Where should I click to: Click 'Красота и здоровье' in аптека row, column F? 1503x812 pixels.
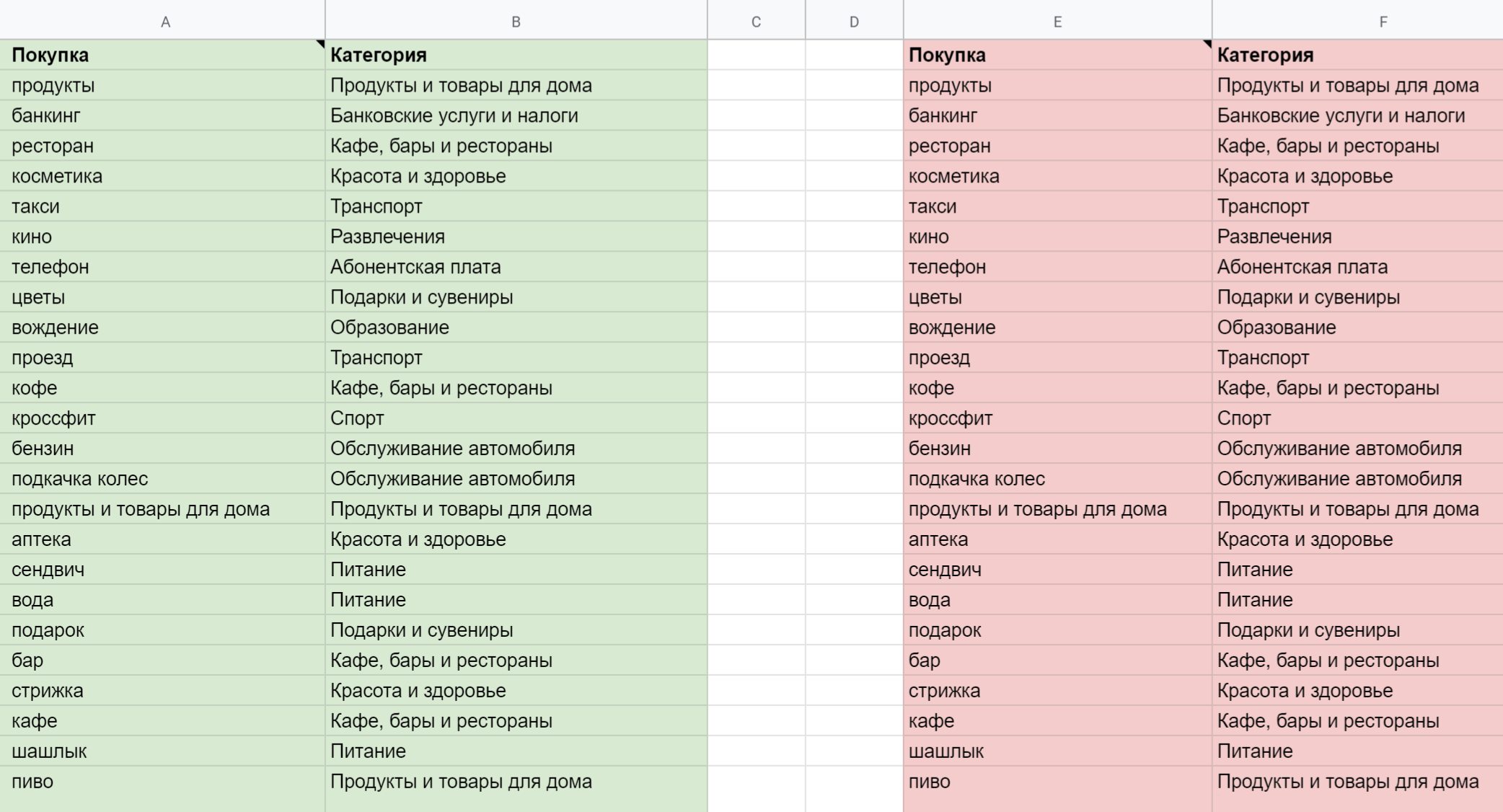click(x=1358, y=539)
